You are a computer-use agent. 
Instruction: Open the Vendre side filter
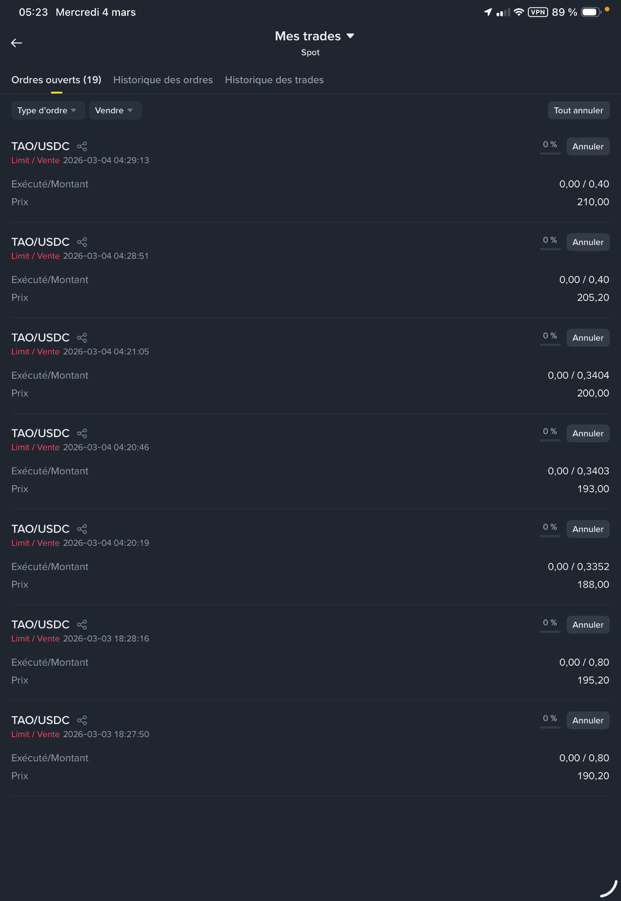pos(114,111)
